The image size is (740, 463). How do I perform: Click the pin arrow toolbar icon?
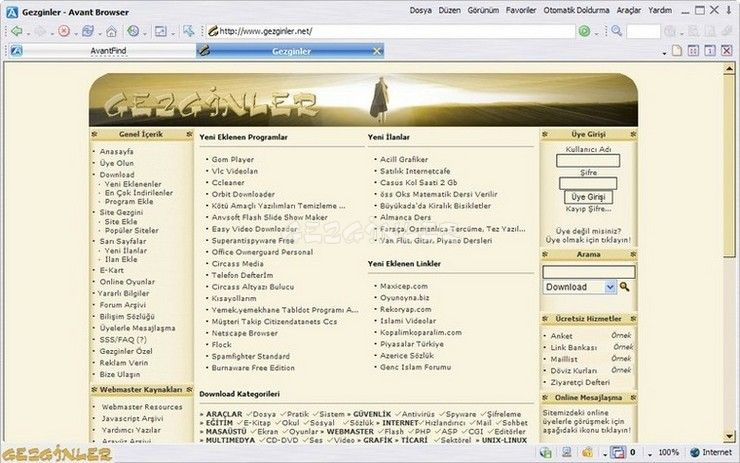tap(189, 31)
